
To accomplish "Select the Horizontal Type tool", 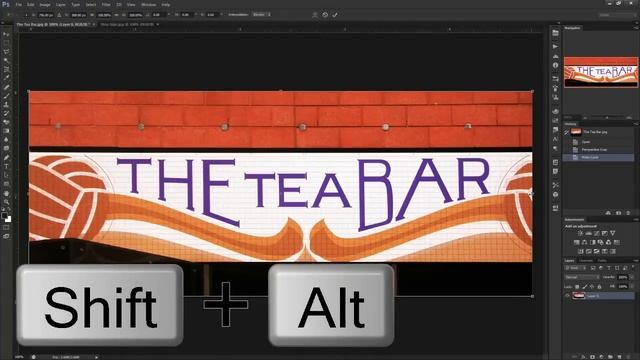I will point(6,166).
